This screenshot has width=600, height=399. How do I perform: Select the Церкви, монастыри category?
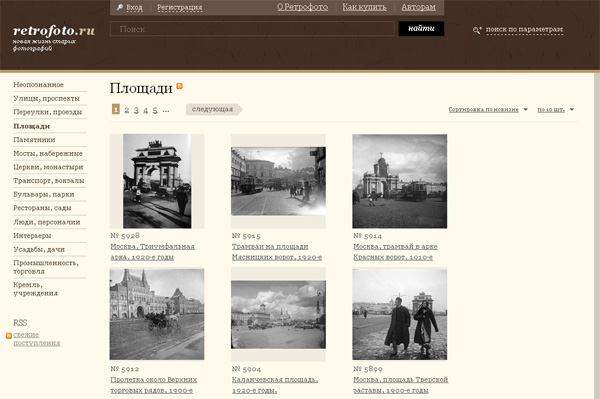tap(48, 167)
